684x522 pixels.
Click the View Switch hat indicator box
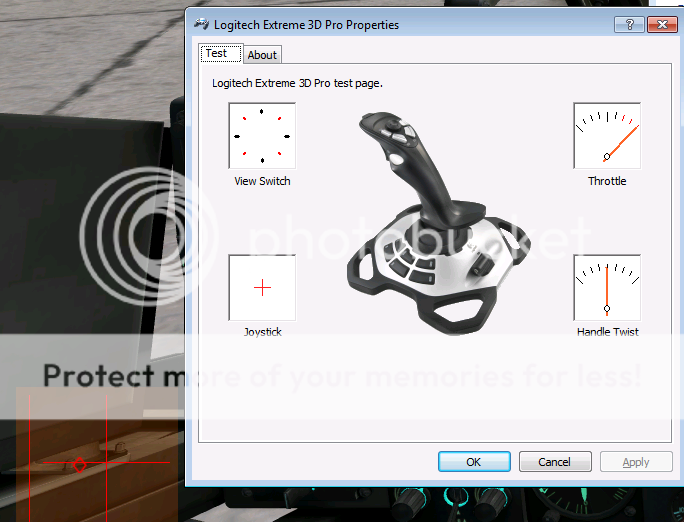click(x=262, y=136)
